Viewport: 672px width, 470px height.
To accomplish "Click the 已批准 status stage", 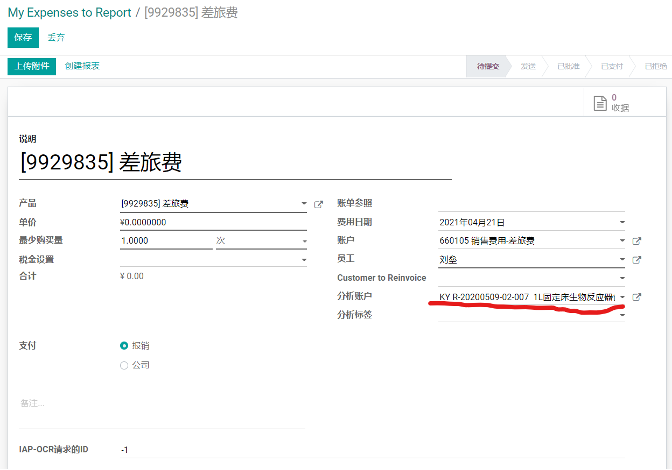I will (568, 66).
